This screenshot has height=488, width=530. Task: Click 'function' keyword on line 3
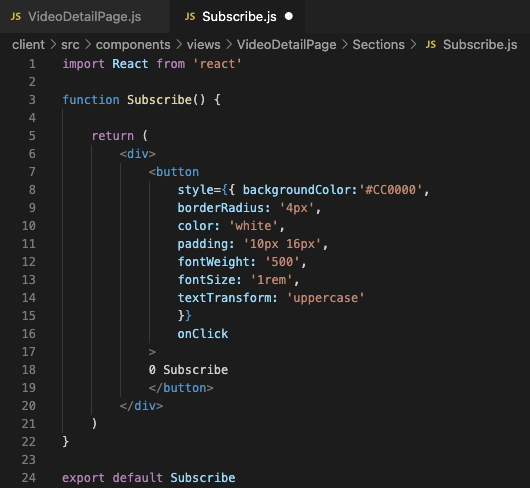click(91, 100)
